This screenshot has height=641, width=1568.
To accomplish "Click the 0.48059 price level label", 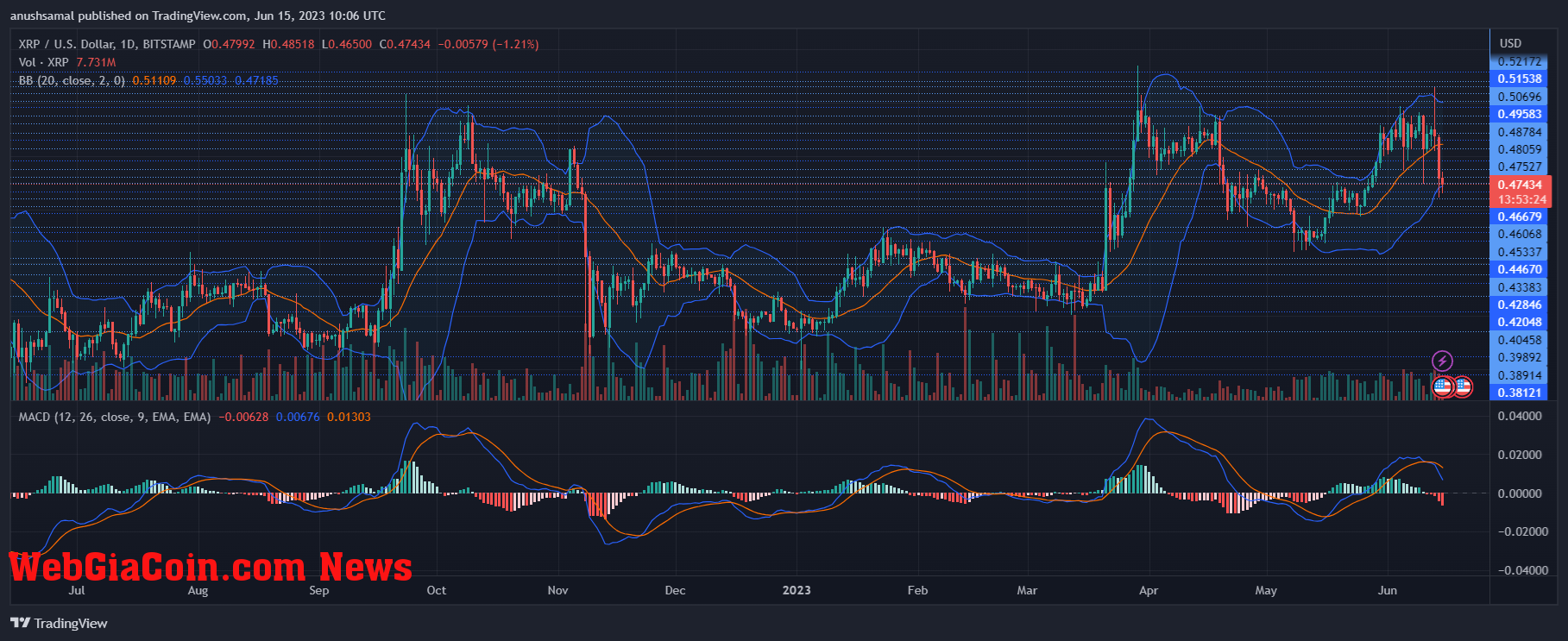I will click(1519, 149).
